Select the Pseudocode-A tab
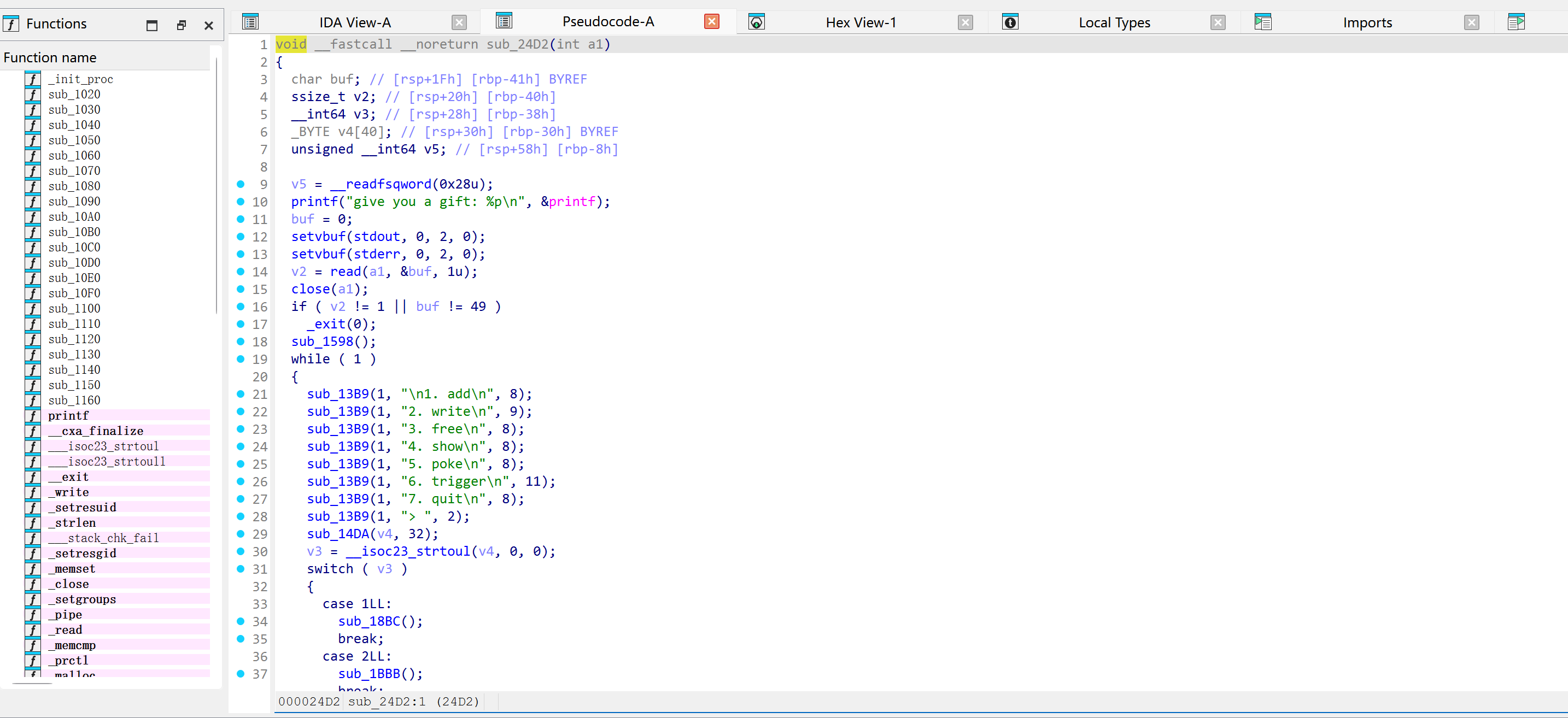The image size is (1568, 718). (x=607, y=21)
